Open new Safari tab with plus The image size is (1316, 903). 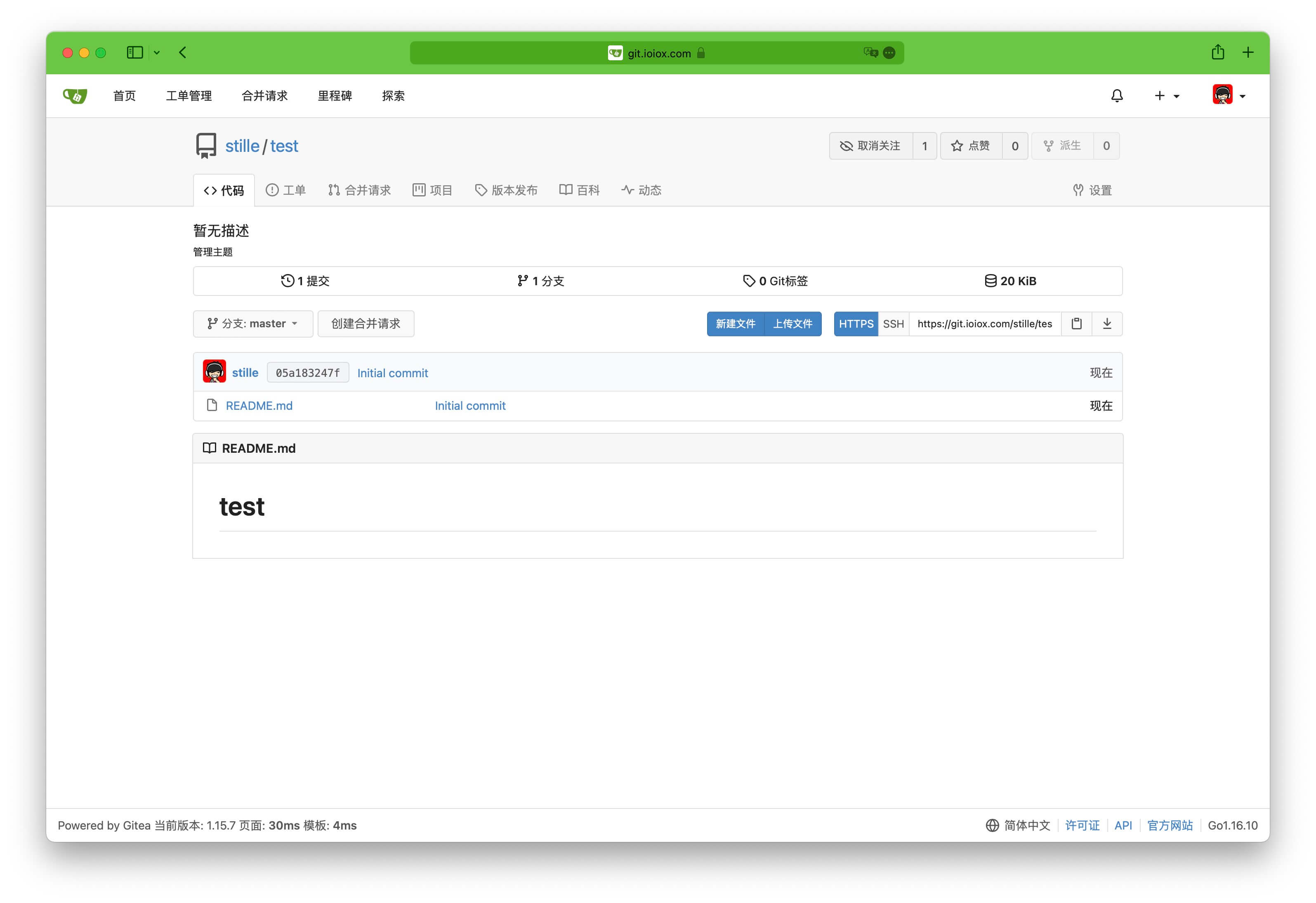[x=1248, y=53]
